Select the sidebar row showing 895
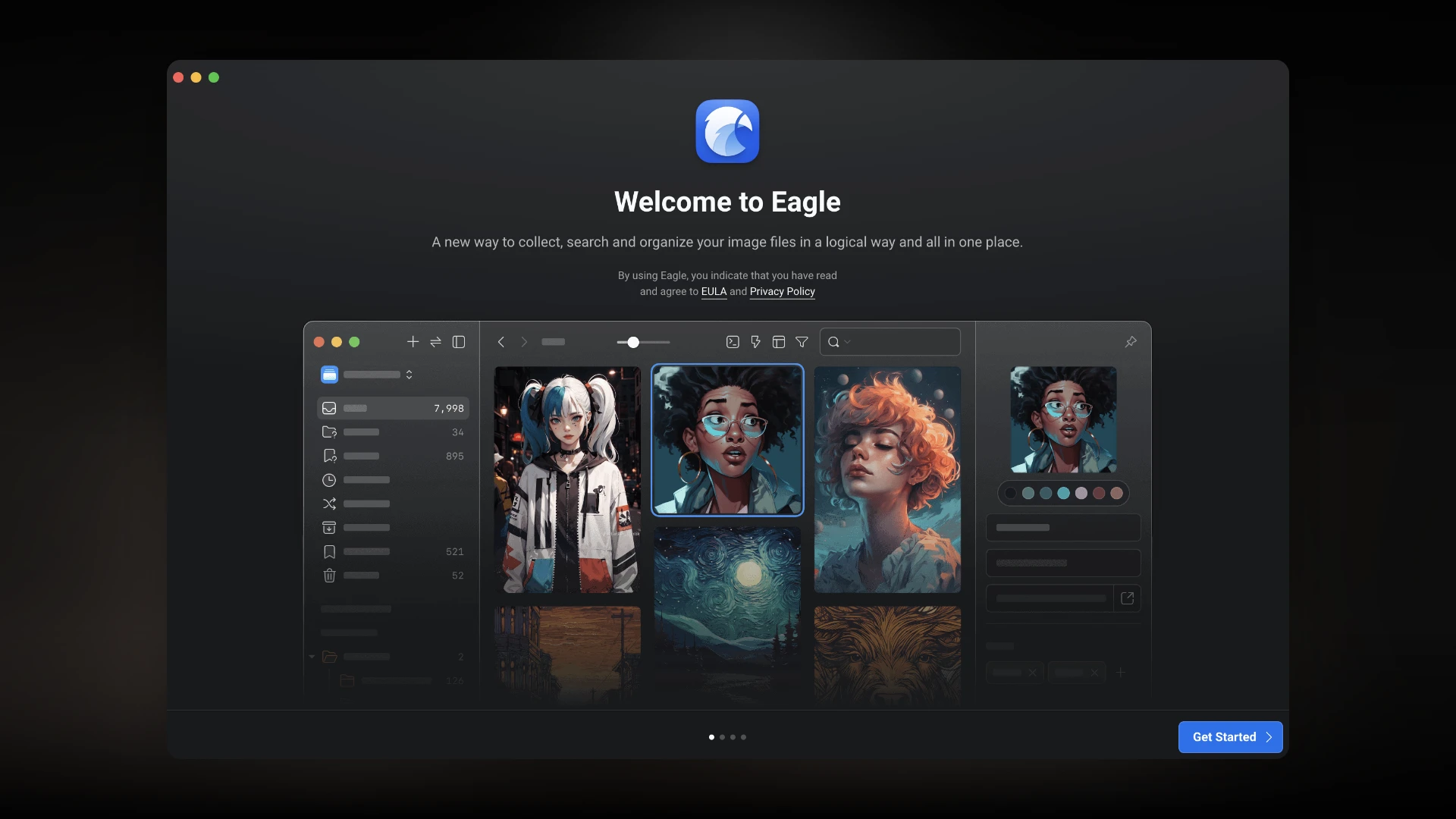 pyautogui.click(x=393, y=456)
